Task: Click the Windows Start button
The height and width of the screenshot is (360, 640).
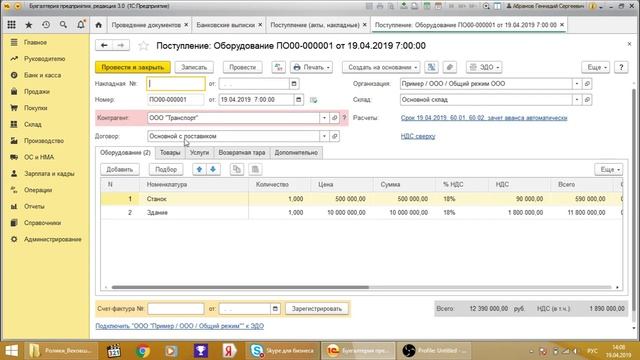Action: [x=11, y=351]
